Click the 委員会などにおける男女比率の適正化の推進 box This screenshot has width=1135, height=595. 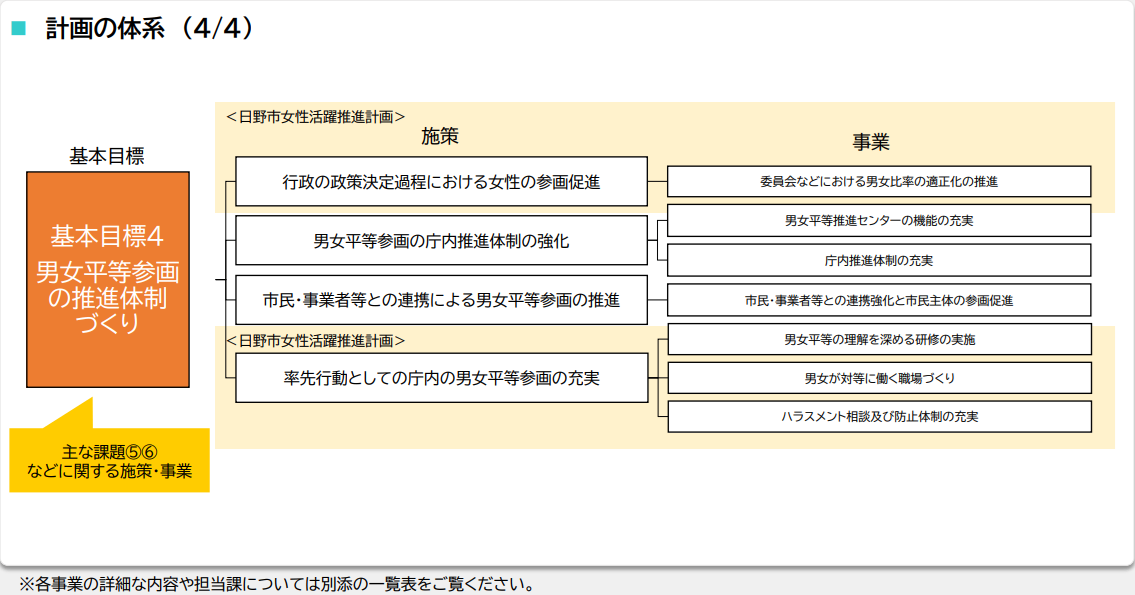(878, 182)
